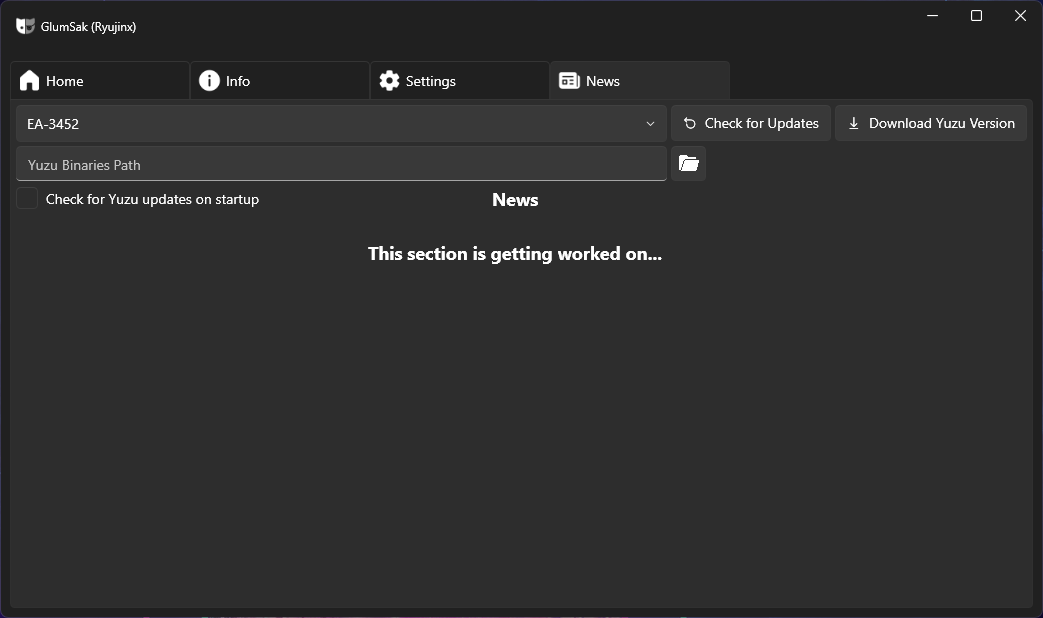This screenshot has height=618, width=1043.
Task: Expand the EA-3452 version dropdown
Action: tap(341, 124)
